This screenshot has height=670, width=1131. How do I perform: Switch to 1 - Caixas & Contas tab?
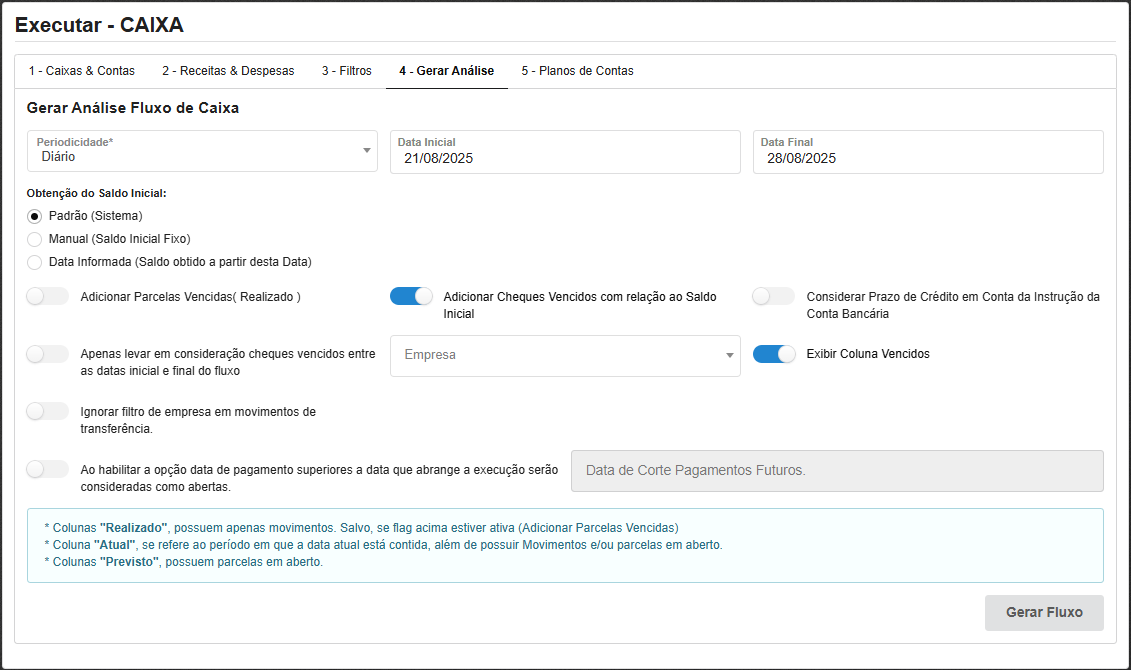pyautogui.click(x=81, y=71)
